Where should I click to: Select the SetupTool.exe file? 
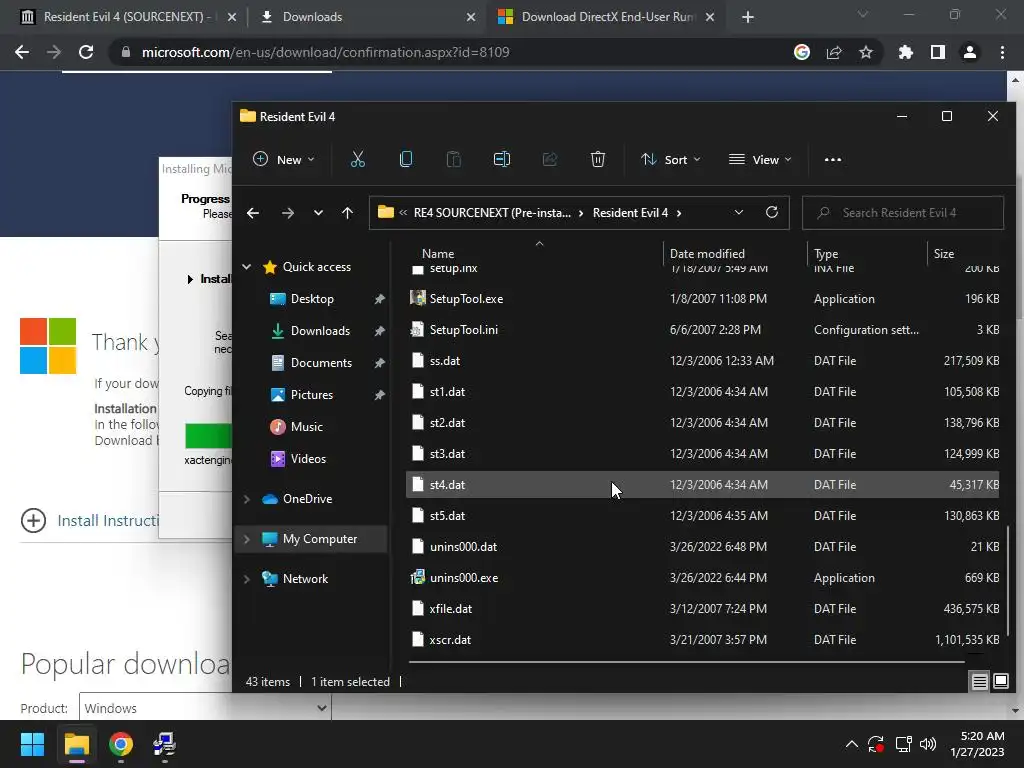coord(703,298)
